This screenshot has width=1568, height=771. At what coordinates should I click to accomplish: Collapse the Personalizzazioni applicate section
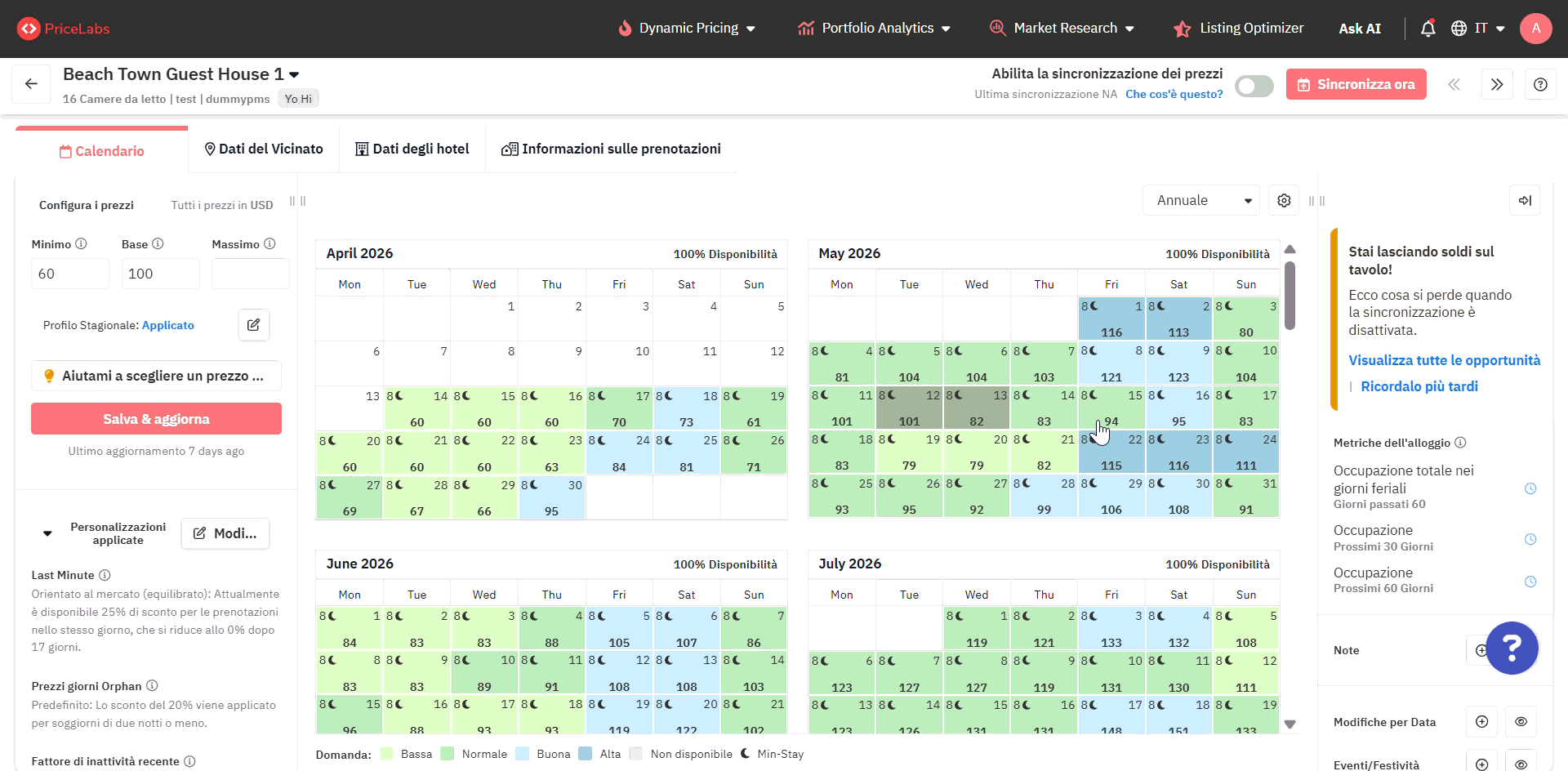click(x=47, y=533)
